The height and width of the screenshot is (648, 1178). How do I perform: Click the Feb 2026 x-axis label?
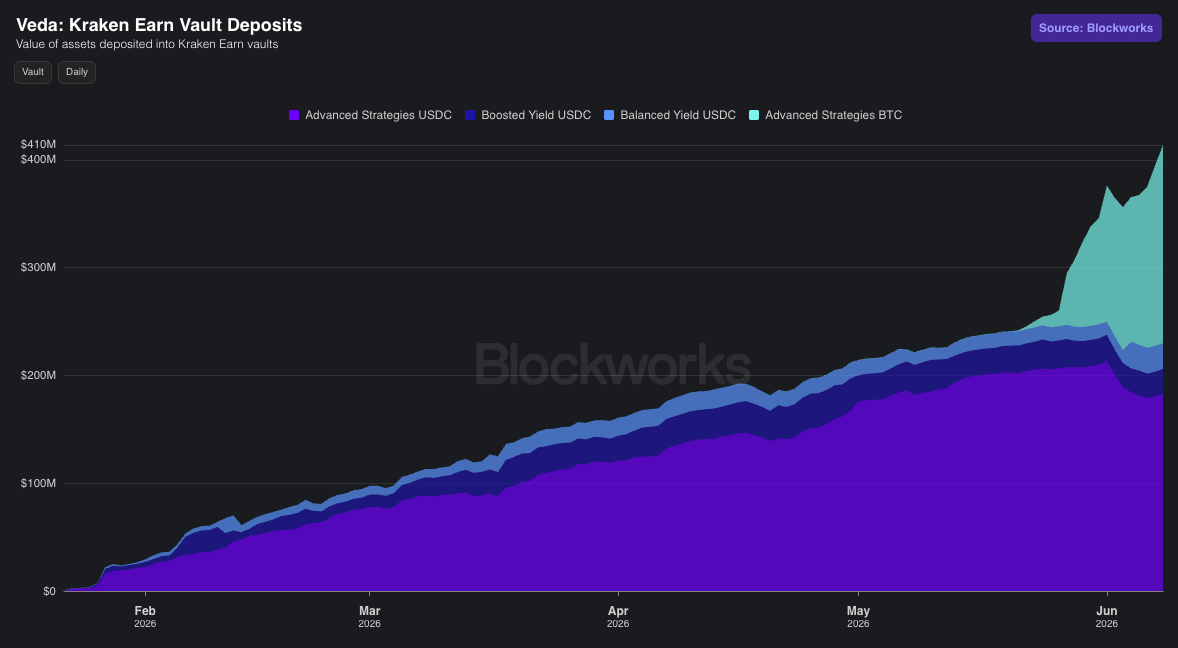tap(145, 617)
